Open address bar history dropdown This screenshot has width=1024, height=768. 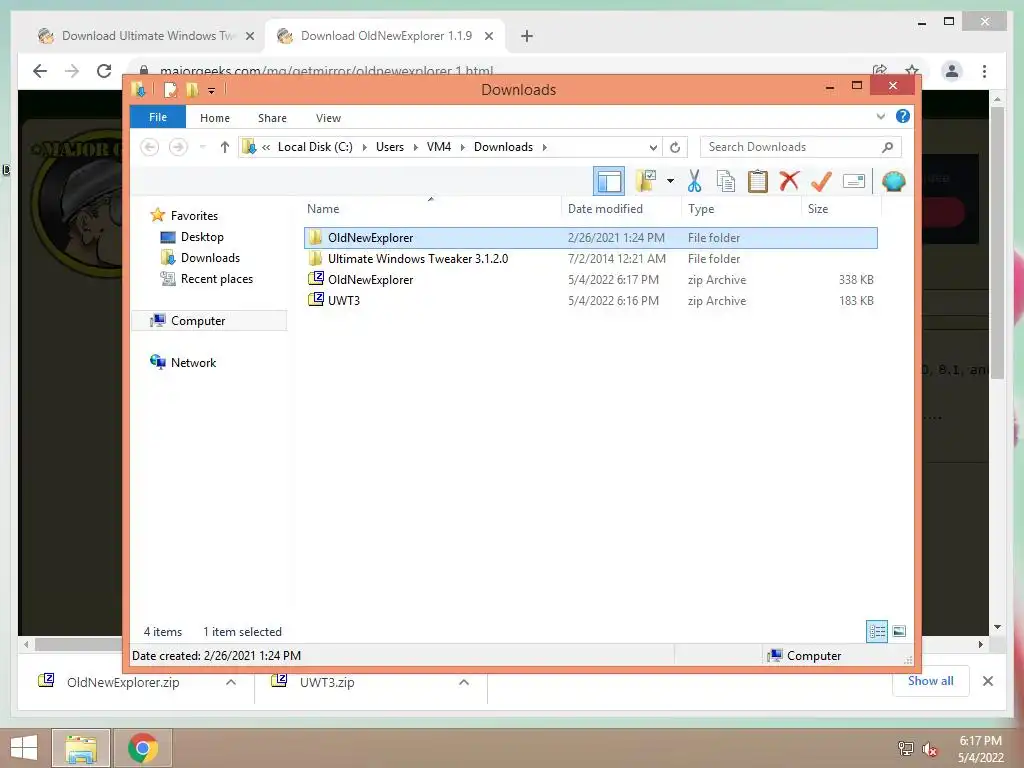click(652, 148)
